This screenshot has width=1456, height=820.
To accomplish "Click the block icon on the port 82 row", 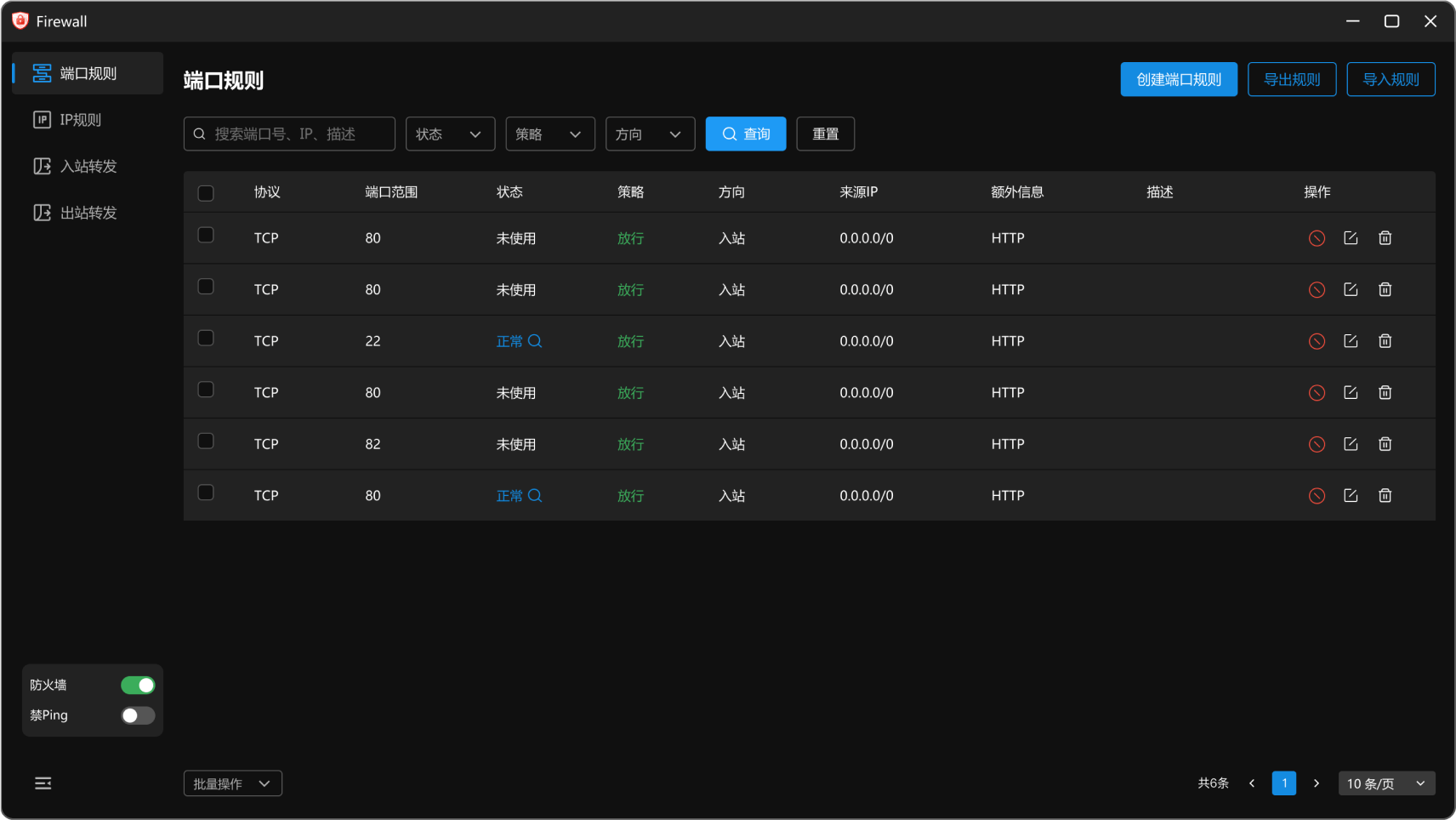I will click(x=1317, y=444).
